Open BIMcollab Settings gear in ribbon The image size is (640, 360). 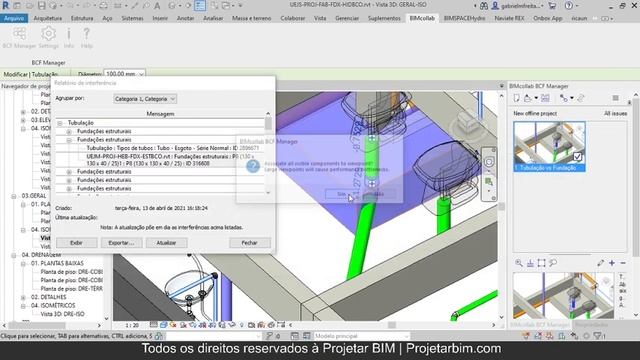click(x=49, y=38)
